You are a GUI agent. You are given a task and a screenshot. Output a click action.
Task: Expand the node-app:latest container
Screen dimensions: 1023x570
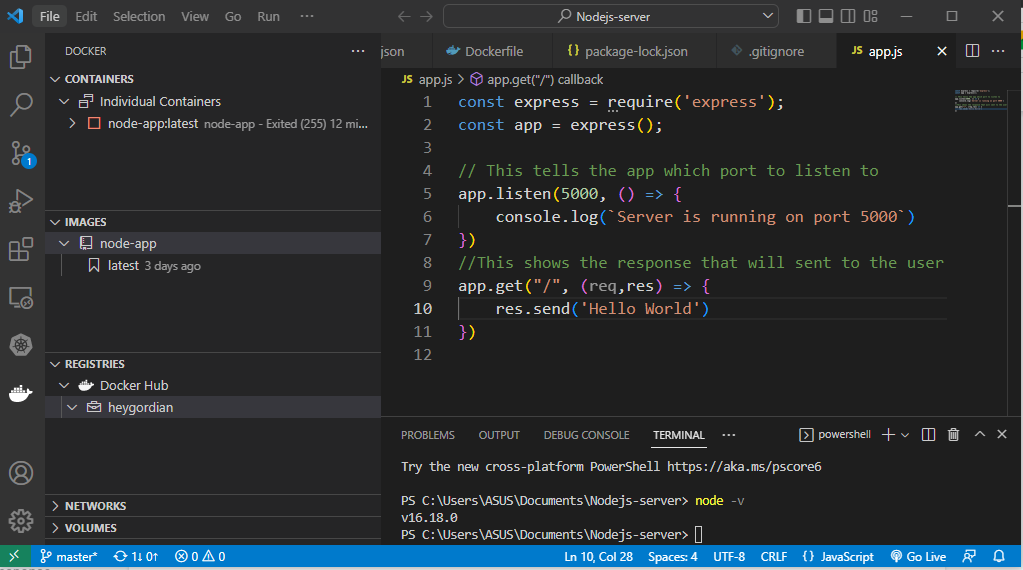(x=72, y=124)
